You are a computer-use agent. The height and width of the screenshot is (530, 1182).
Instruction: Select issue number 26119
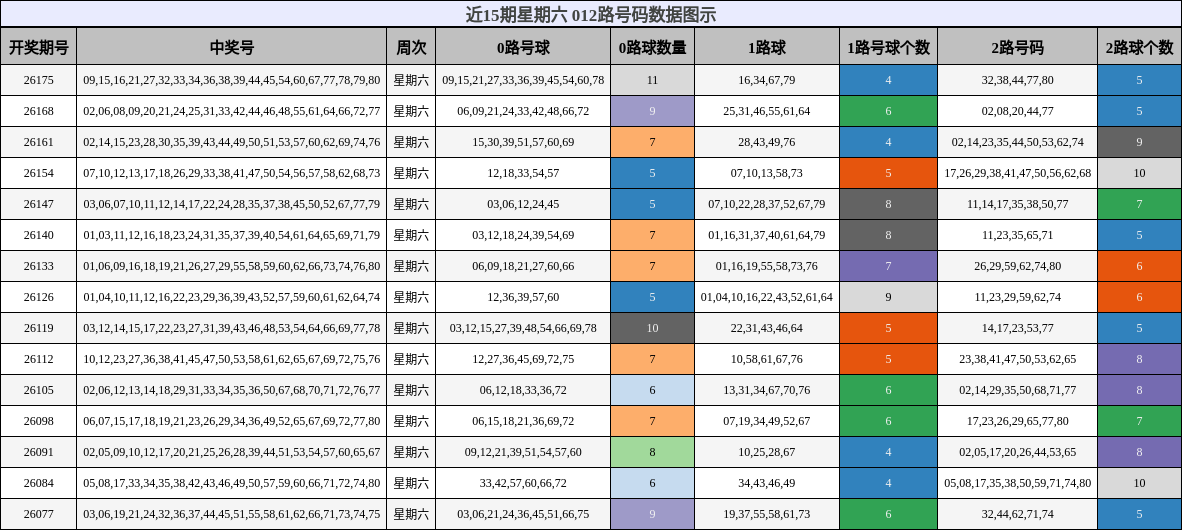click(x=38, y=328)
